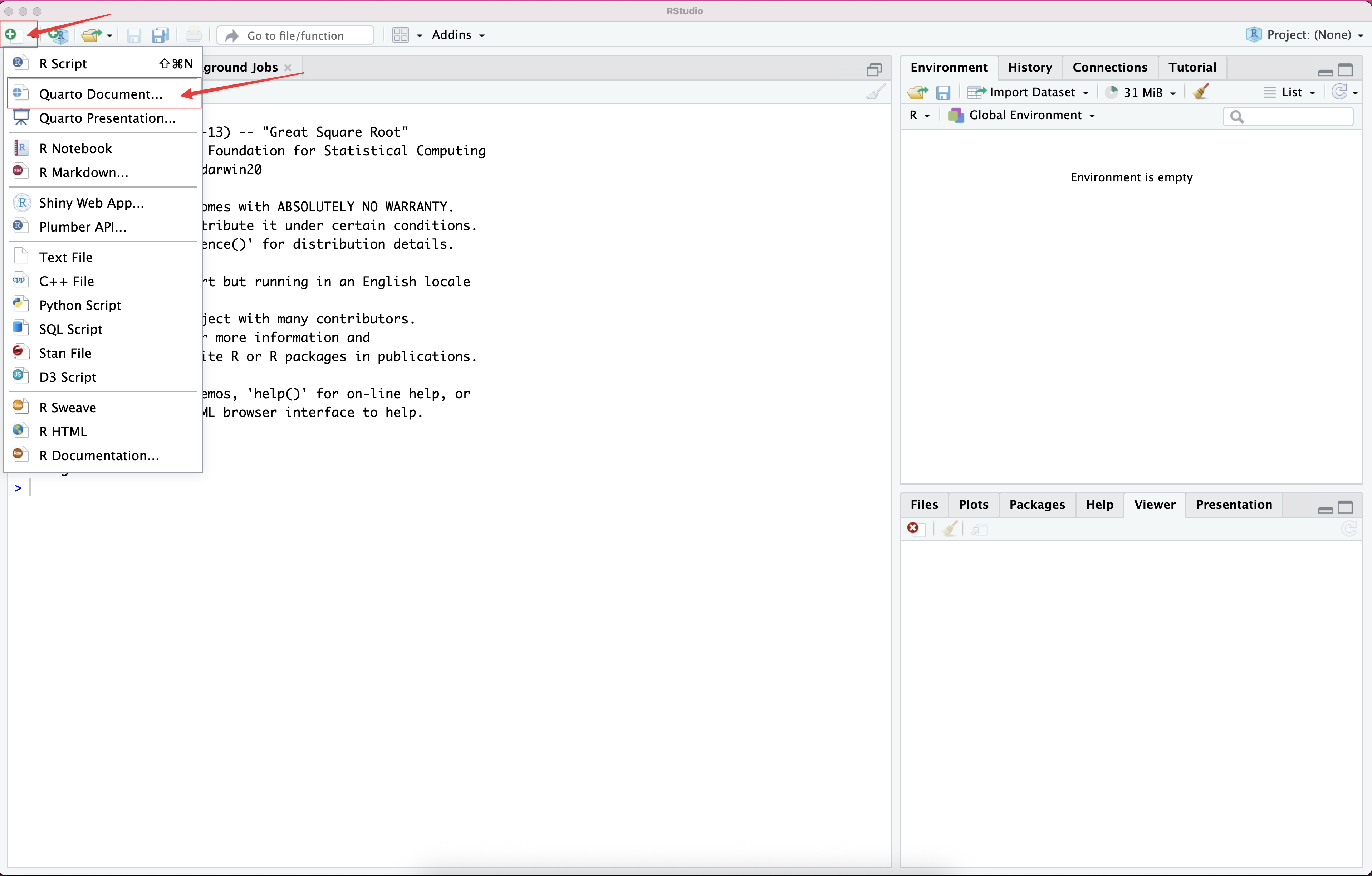Choose R Documentation... from the menu
Image resolution: width=1372 pixels, height=876 pixels.
(x=103, y=456)
